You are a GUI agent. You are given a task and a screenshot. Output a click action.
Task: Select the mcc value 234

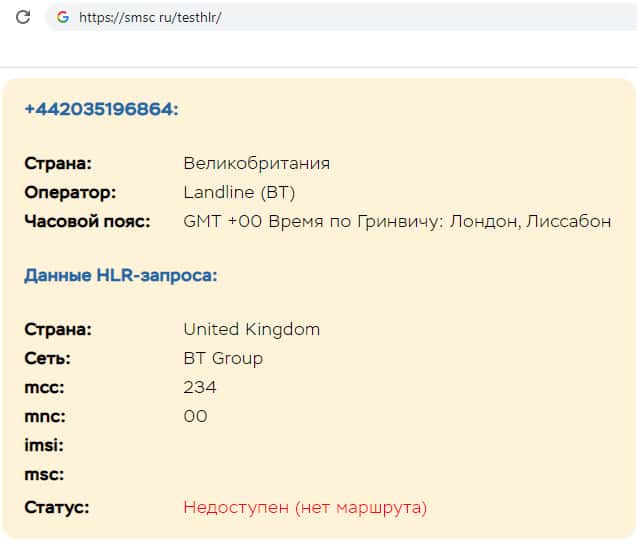(x=200, y=387)
